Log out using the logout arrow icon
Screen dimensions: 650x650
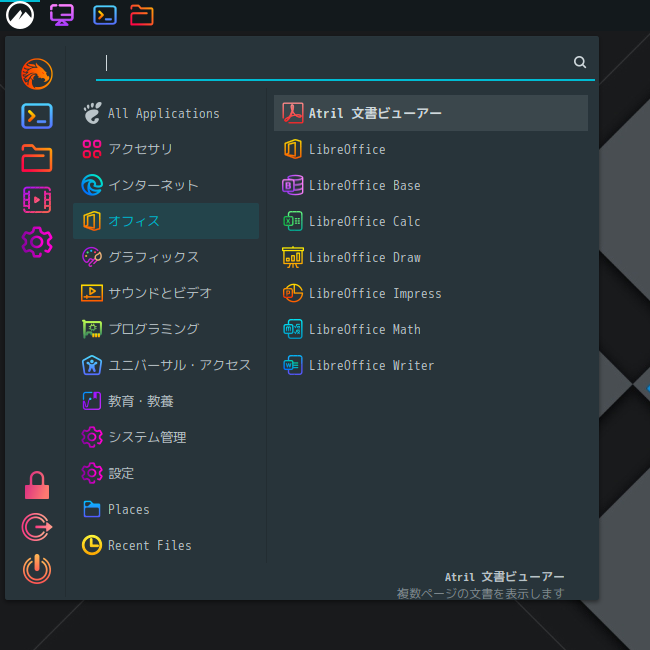click(37, 527)
